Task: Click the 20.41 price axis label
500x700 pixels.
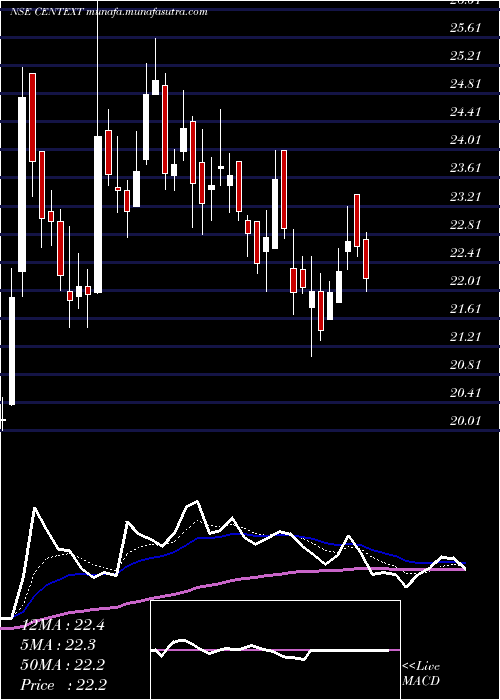Action: tap(465, 393)
